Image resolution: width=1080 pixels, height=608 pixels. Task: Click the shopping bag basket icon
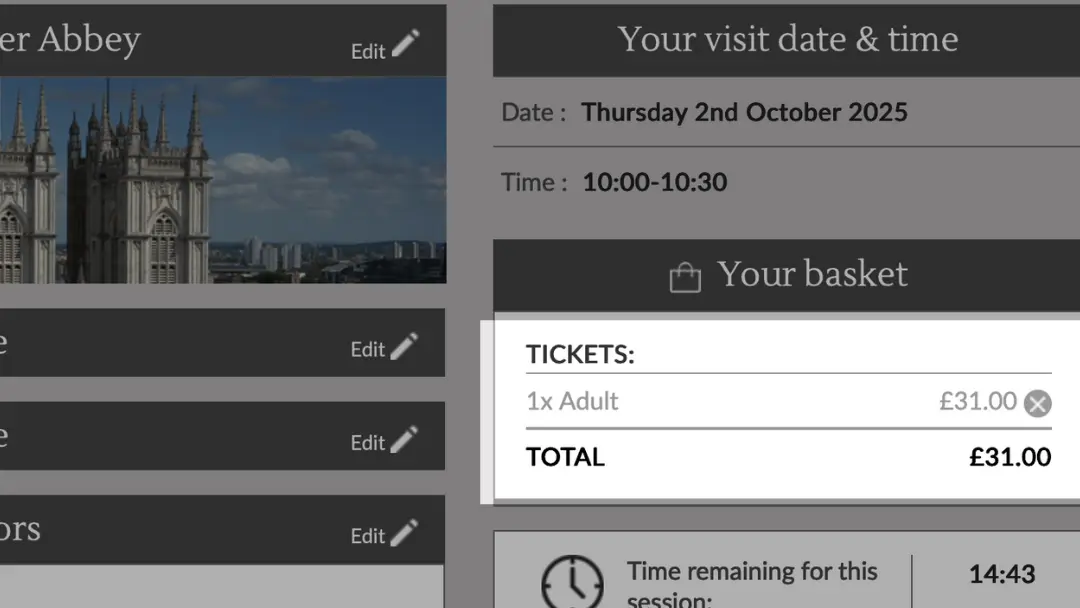tap(685, 276)
